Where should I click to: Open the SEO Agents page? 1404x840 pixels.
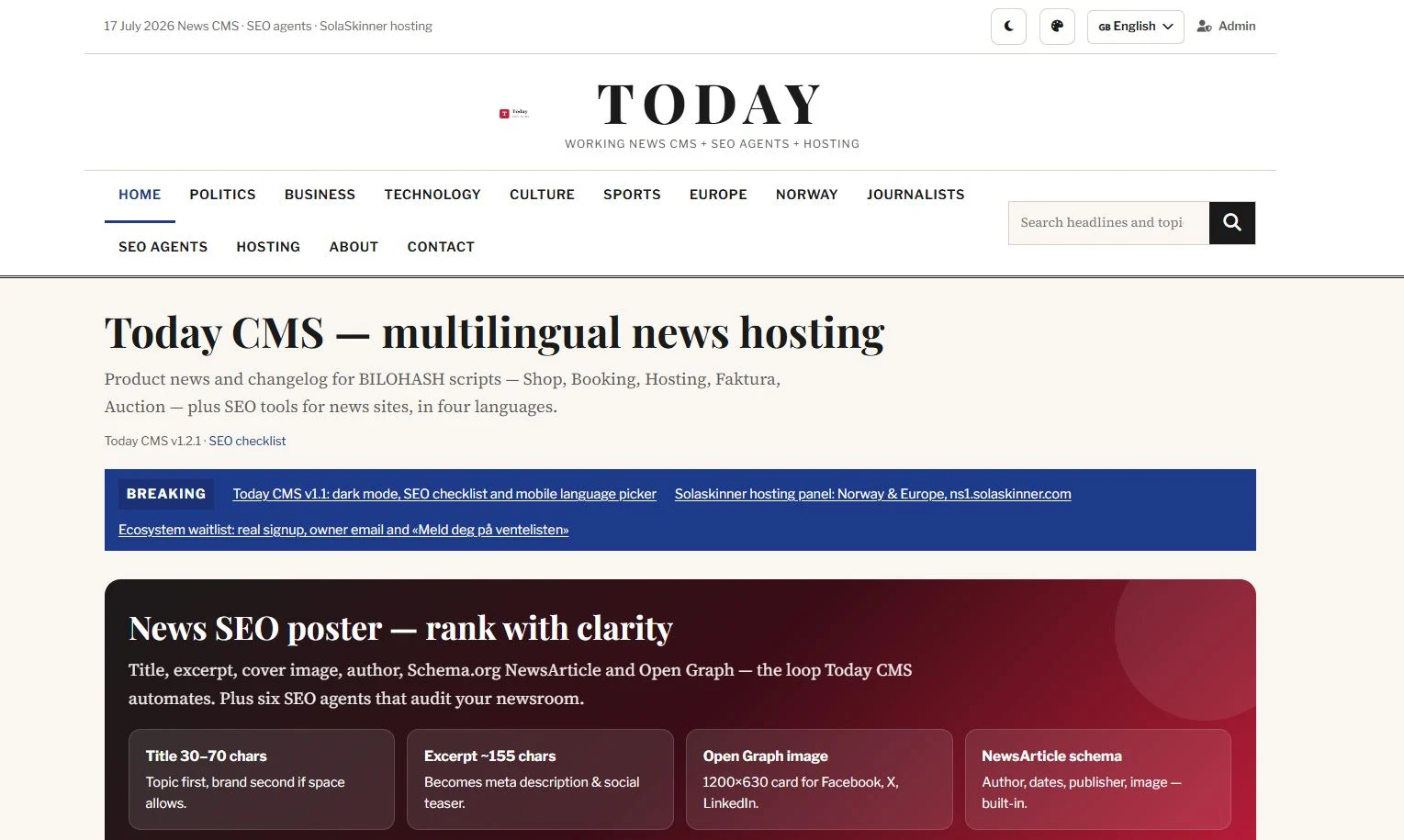(163, 247)
